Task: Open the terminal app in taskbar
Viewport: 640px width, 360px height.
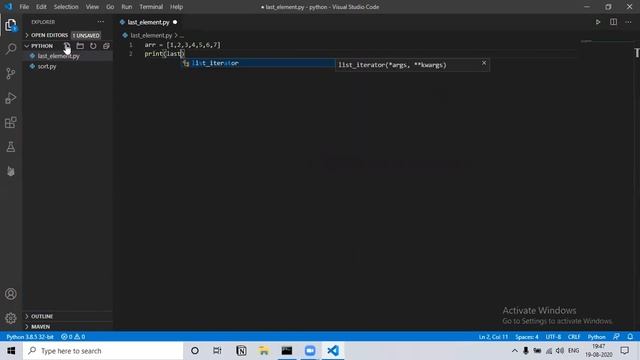Action: pyautogui.click(x=287, y=351)
